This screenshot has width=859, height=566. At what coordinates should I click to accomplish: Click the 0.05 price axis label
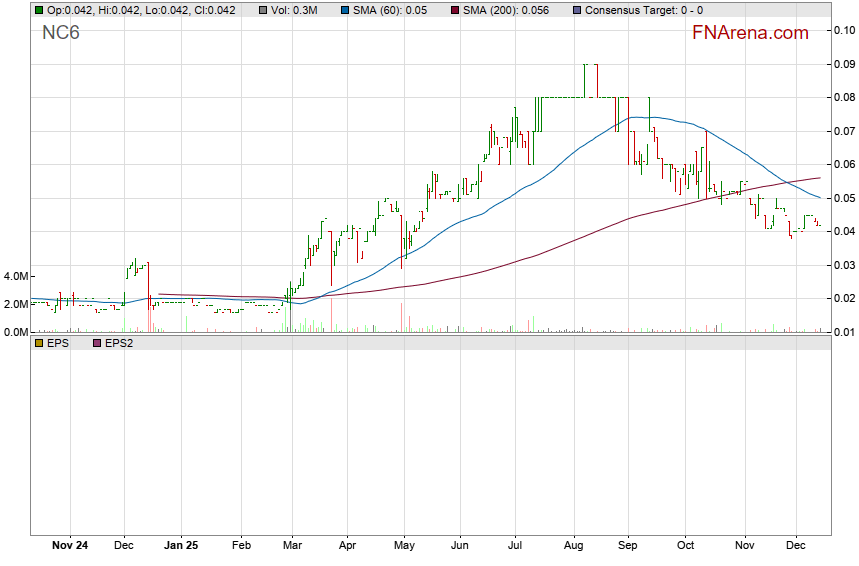point(843,198)
